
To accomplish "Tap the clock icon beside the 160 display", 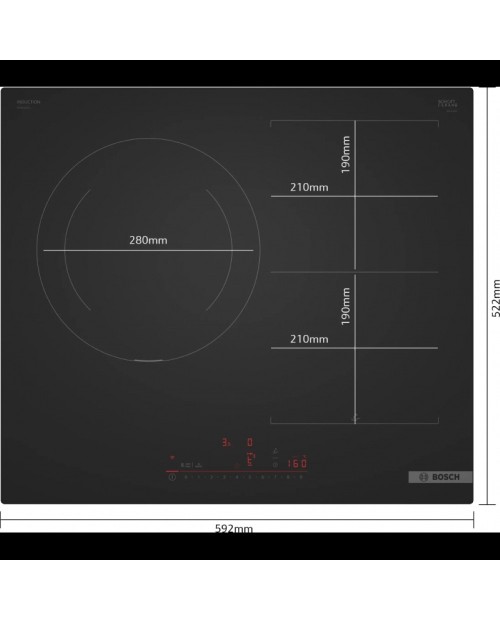I will tap(275, 465).
